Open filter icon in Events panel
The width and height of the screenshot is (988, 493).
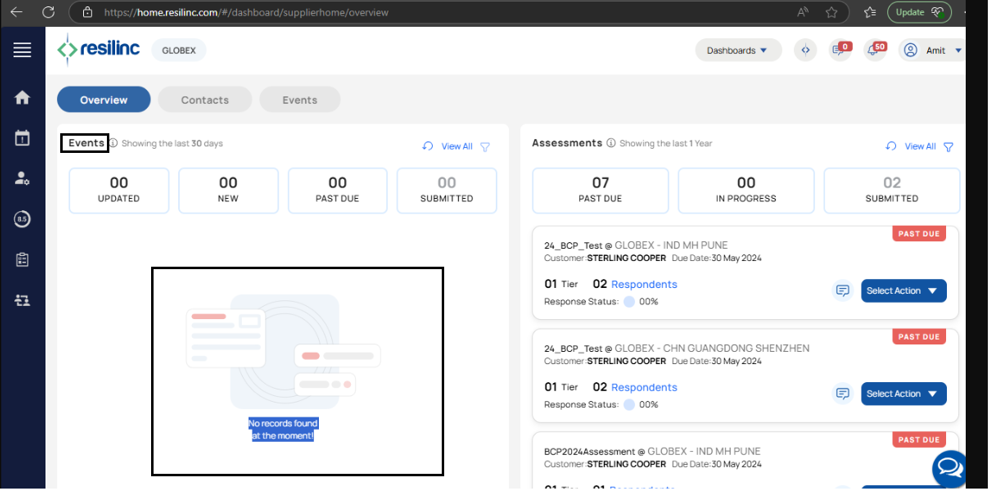tap(485, 147)
